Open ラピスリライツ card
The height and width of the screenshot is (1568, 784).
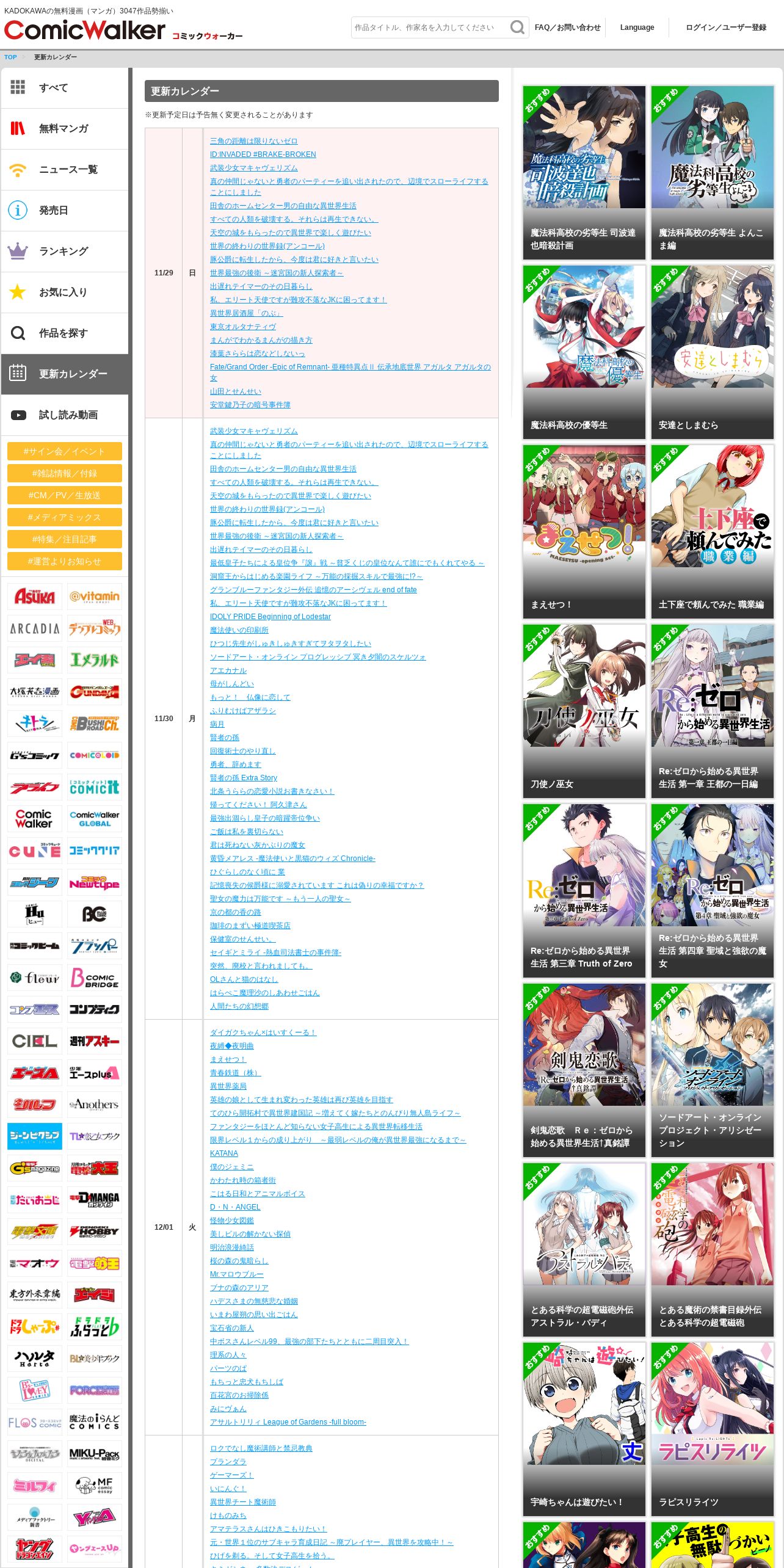point(712,1429)
